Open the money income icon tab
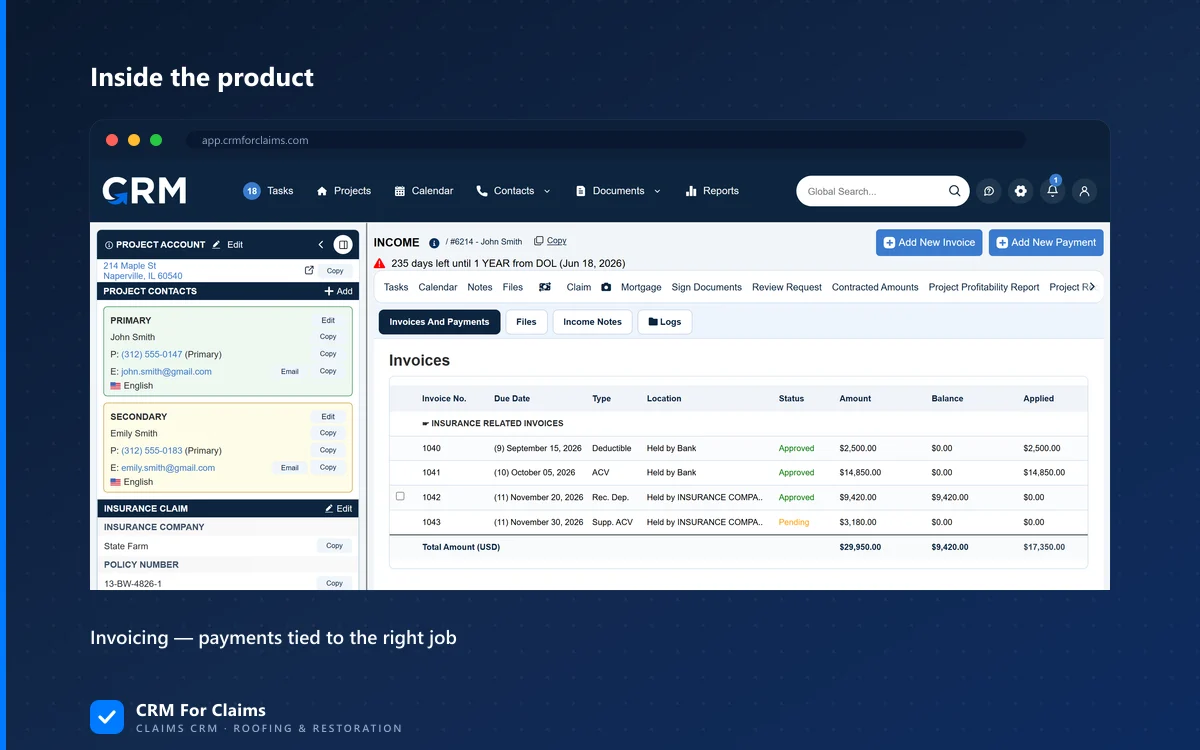The width and height of the screenshot is (1200, 750). [x=545, y=287]
